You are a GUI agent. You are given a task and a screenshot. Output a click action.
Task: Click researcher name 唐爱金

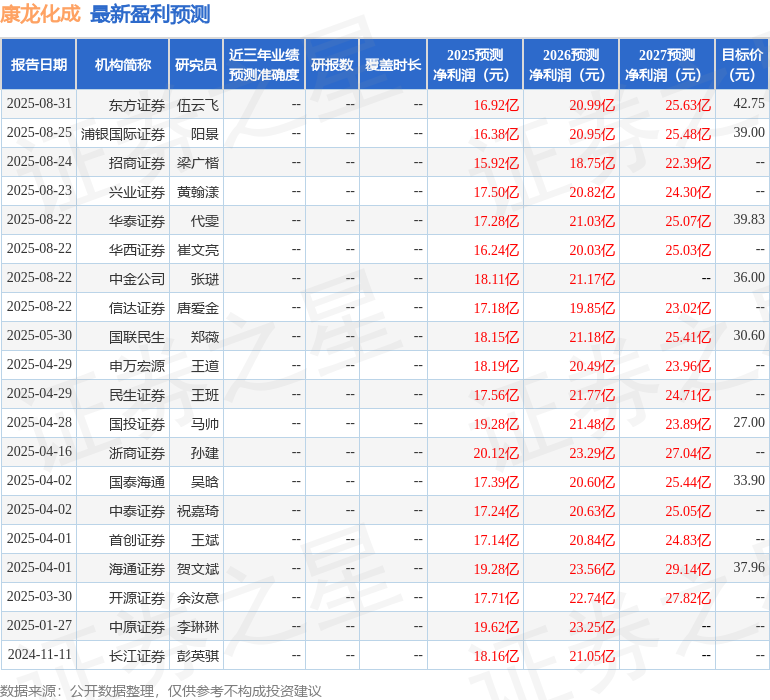click(x=198, y=308)
